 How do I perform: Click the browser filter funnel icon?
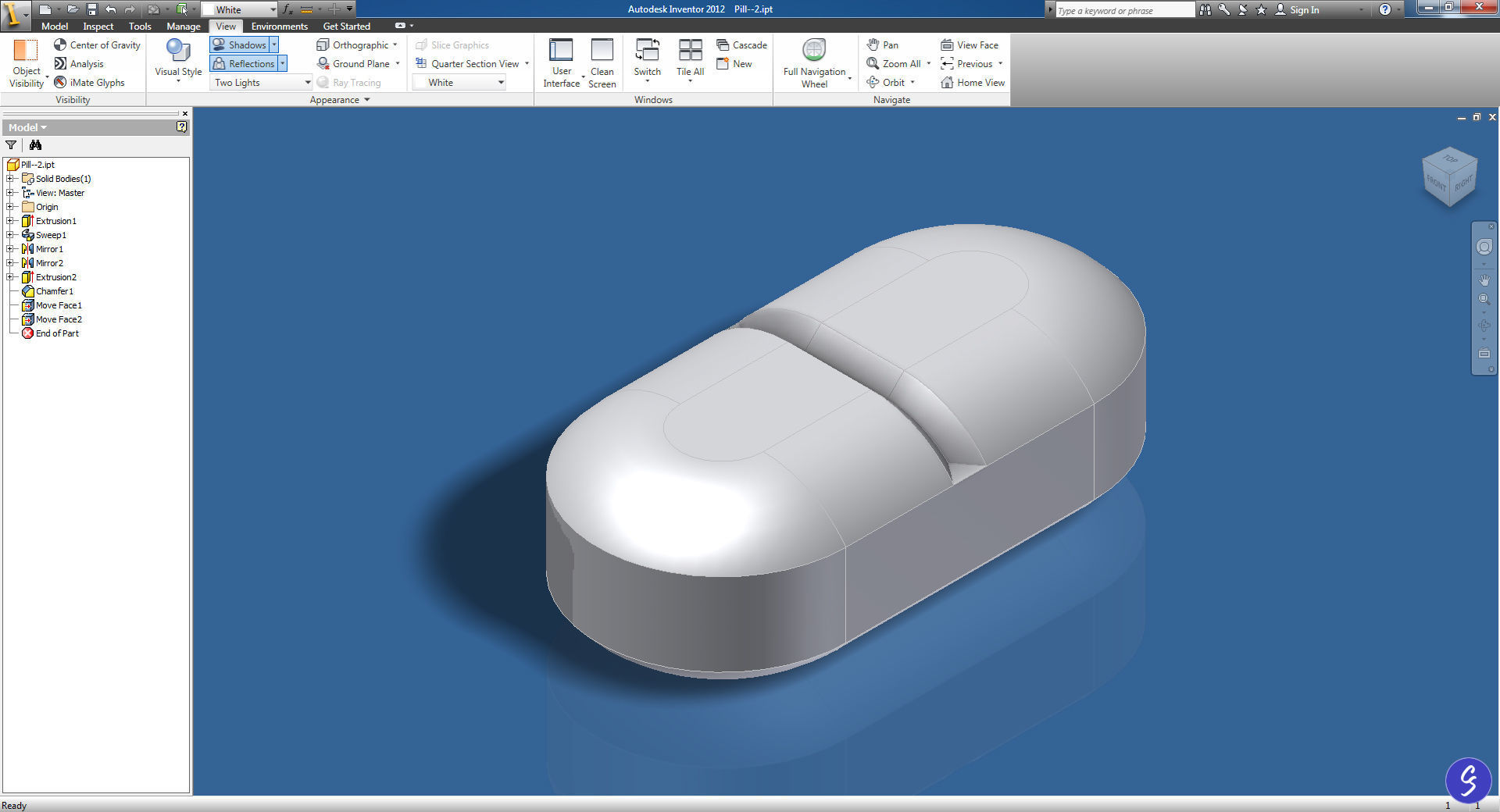(11, 145)
